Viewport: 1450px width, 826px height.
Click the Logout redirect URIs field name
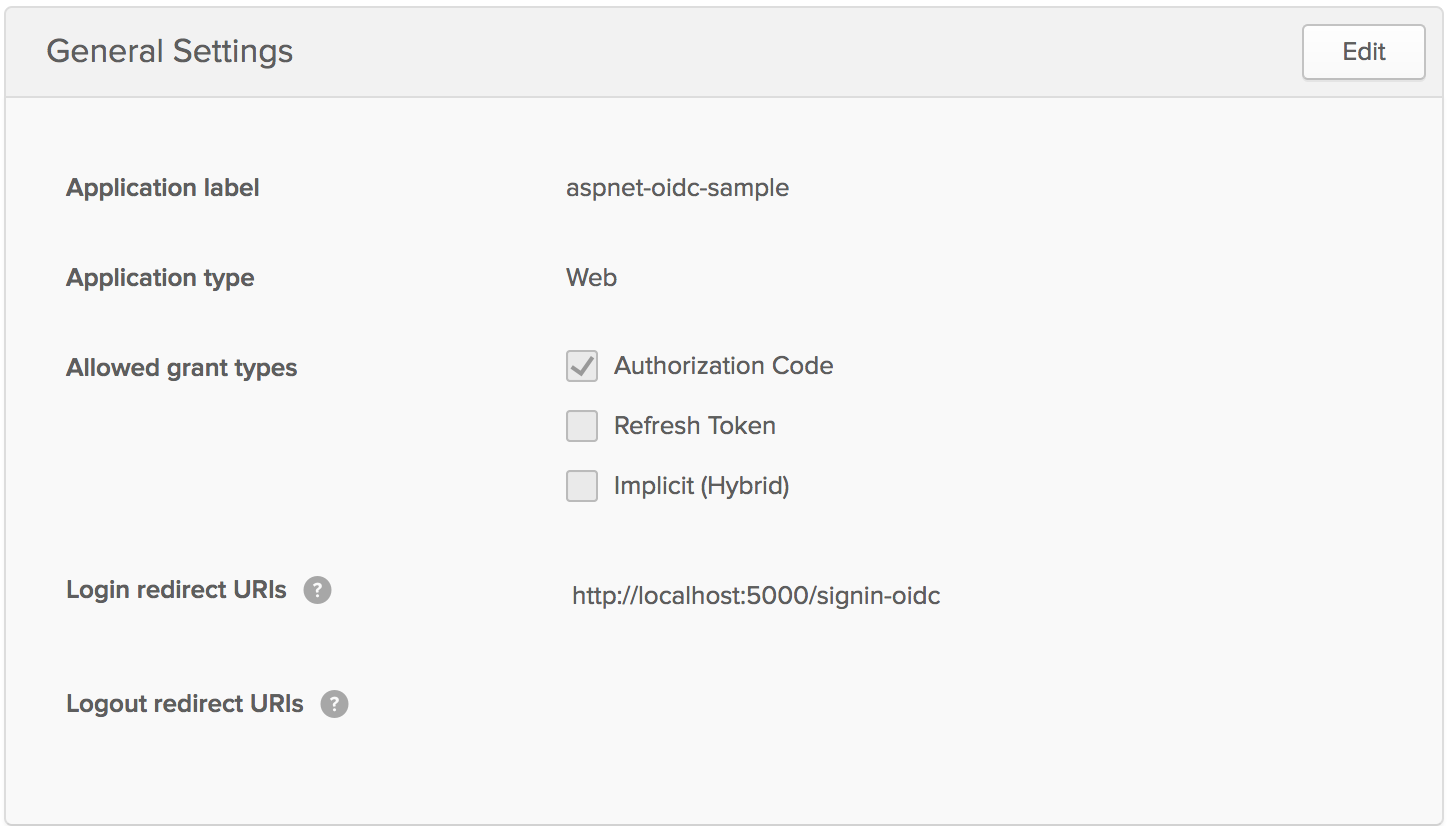[x=185, y=704]
